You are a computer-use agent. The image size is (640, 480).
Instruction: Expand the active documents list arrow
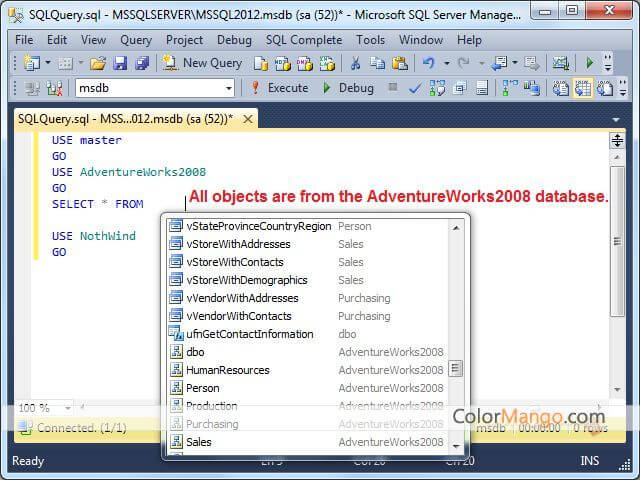click(616, 118)
